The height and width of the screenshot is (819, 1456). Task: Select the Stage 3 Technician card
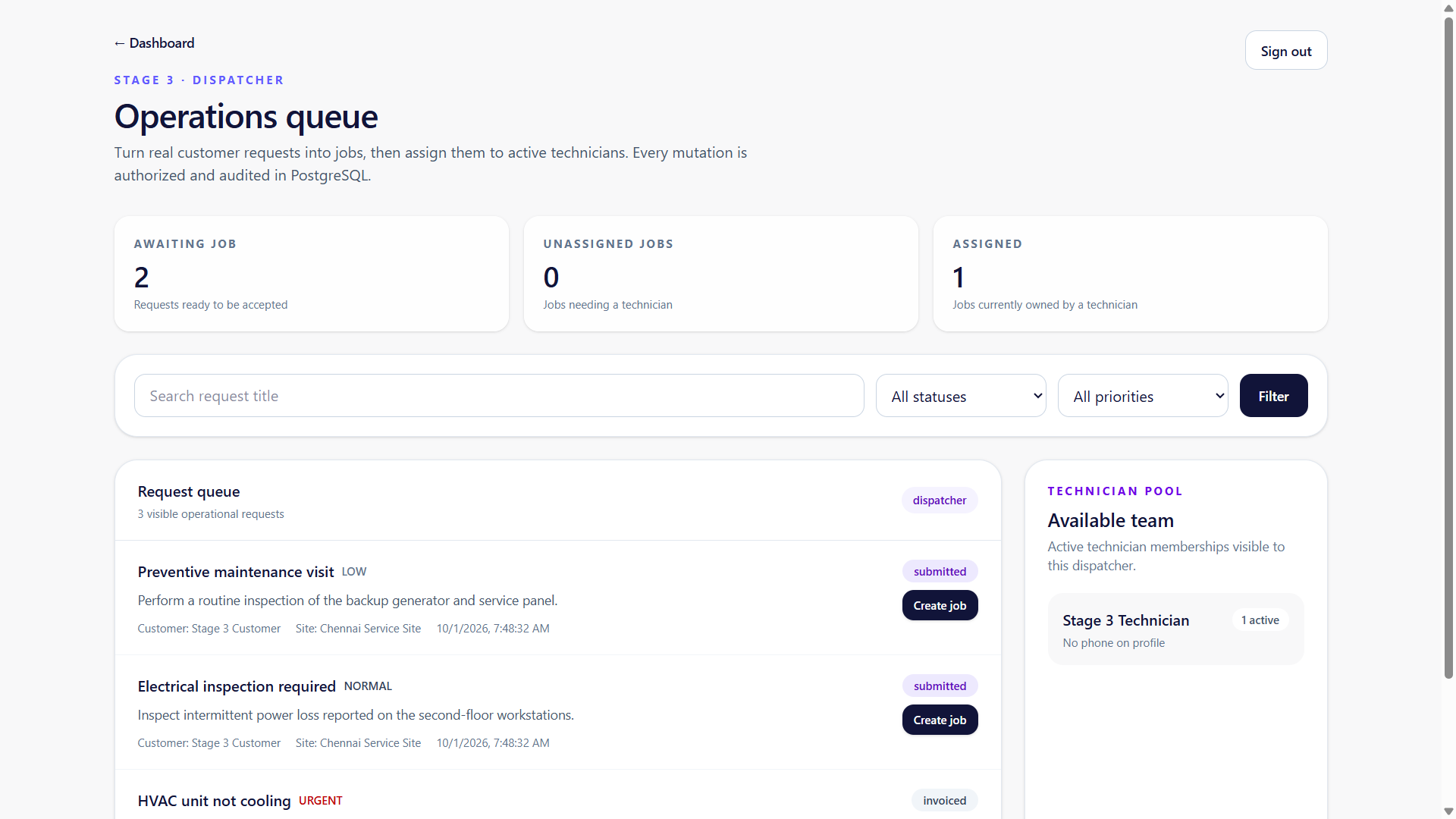point(1176,629)
